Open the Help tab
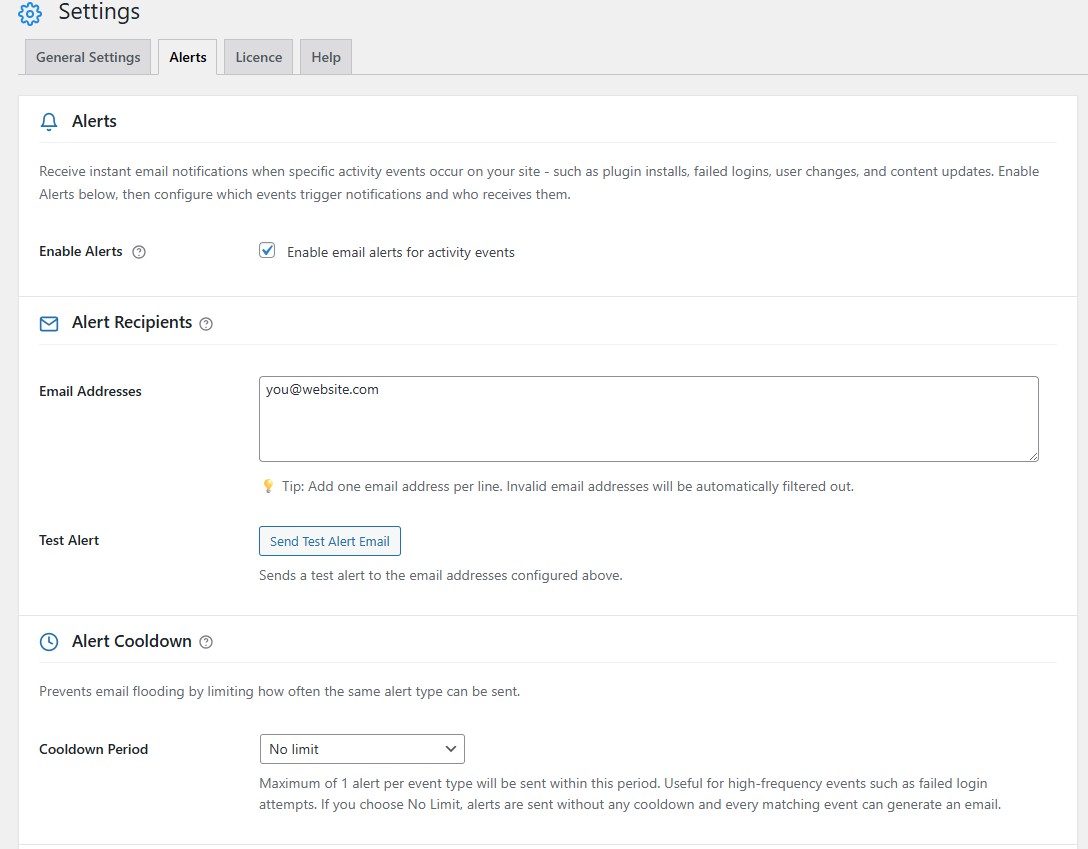Image resolution: width=1088 pixels, height=849 pixels. pyautogui.click(x=326, y=57)
